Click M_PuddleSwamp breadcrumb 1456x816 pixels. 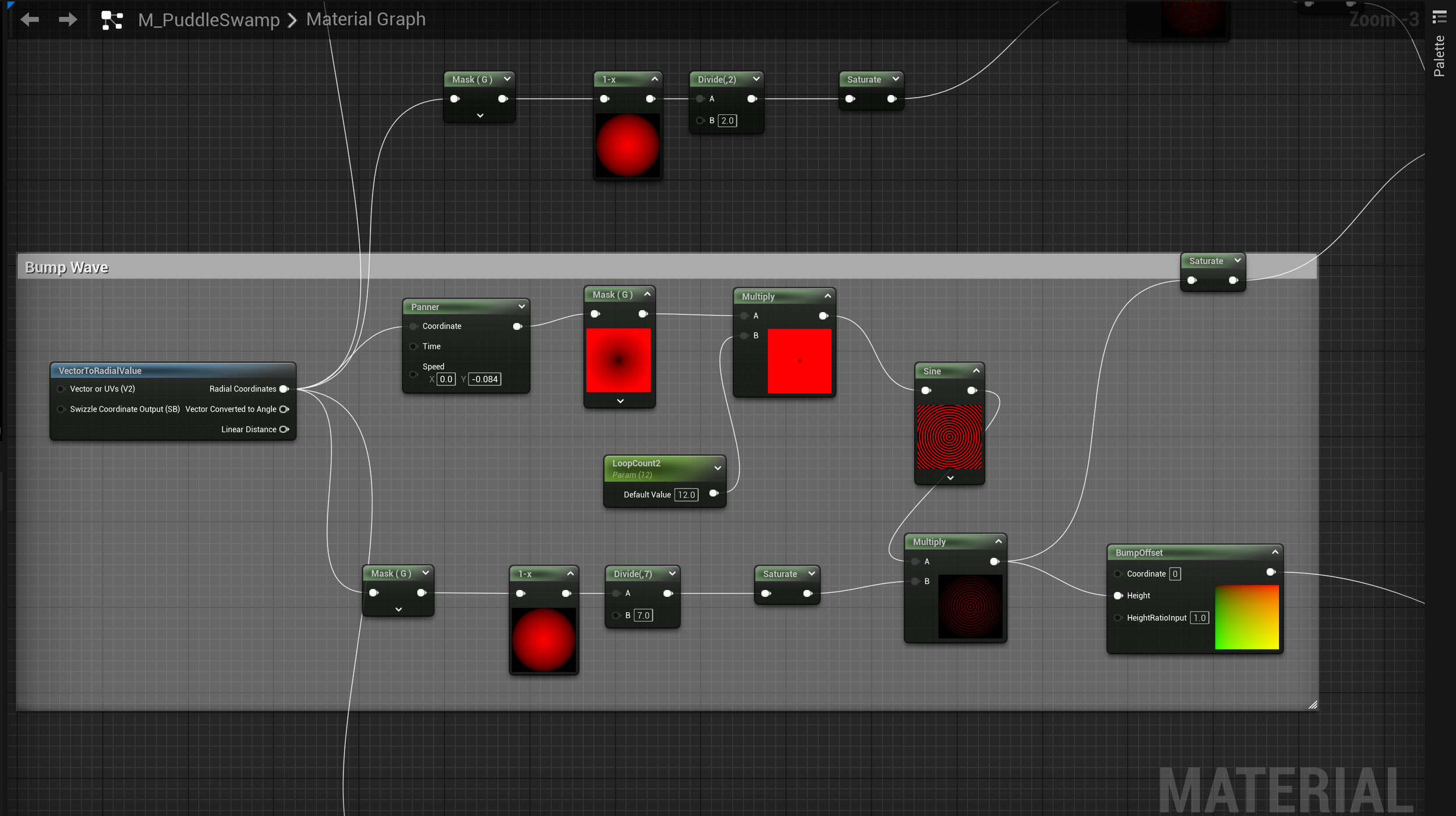tap(208, 20)
